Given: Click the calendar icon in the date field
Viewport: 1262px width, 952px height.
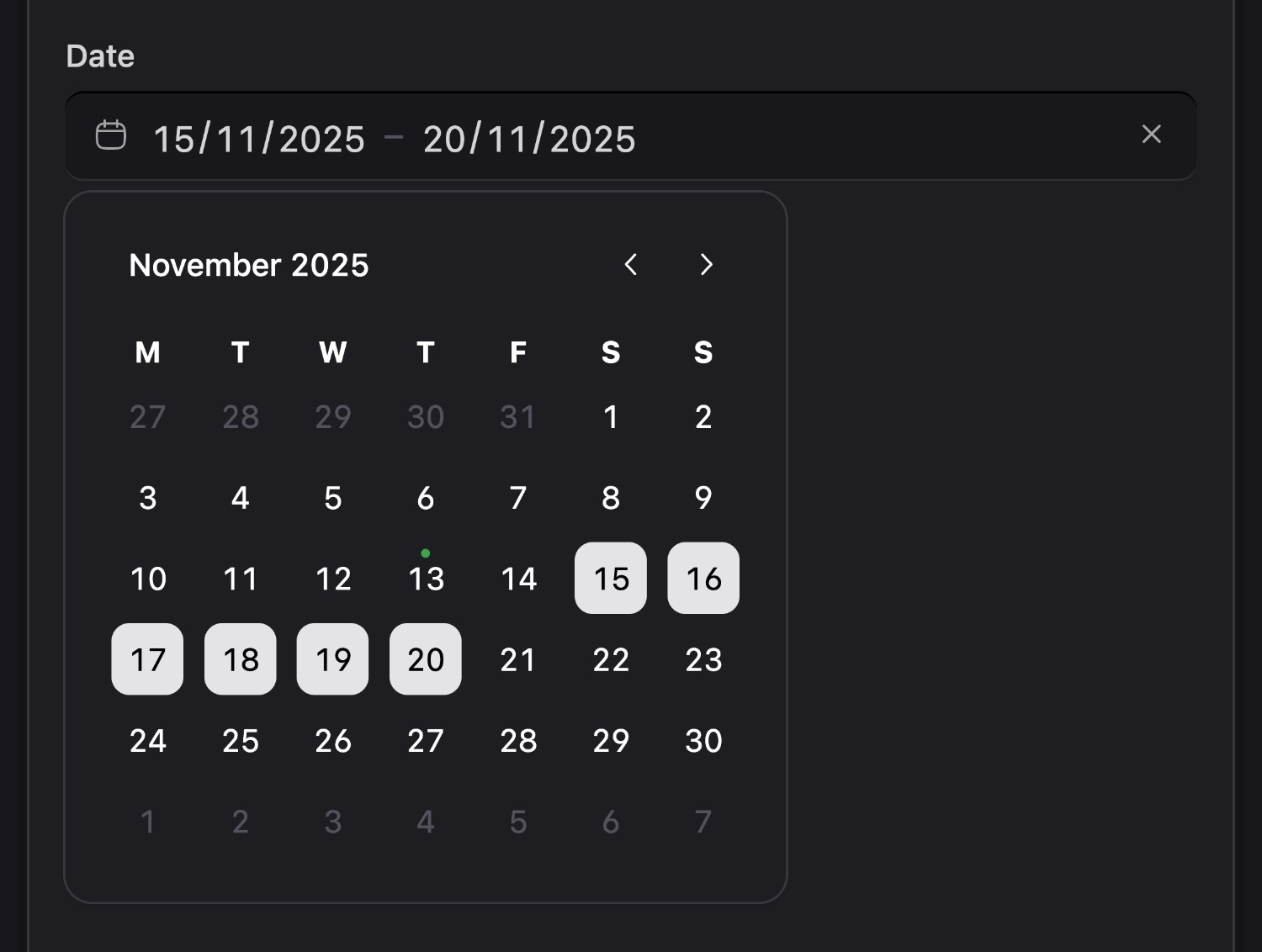Looking at the screenshot, I should (x=110, y=135).
